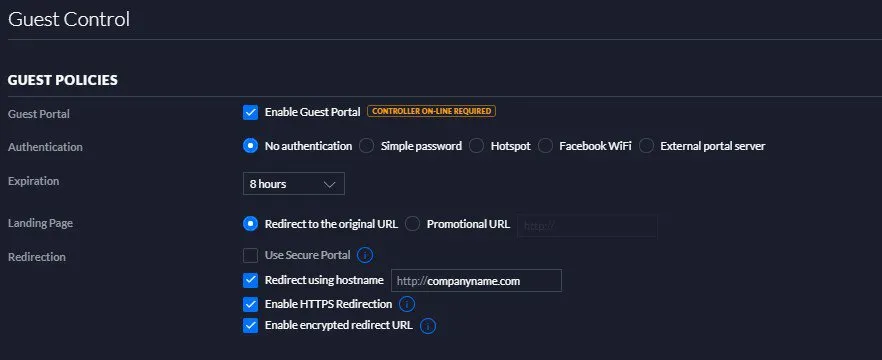882x360 pixels.
Task: Uncheck Enable Guest Portal checkbox
Action: [x=250, y=112]
